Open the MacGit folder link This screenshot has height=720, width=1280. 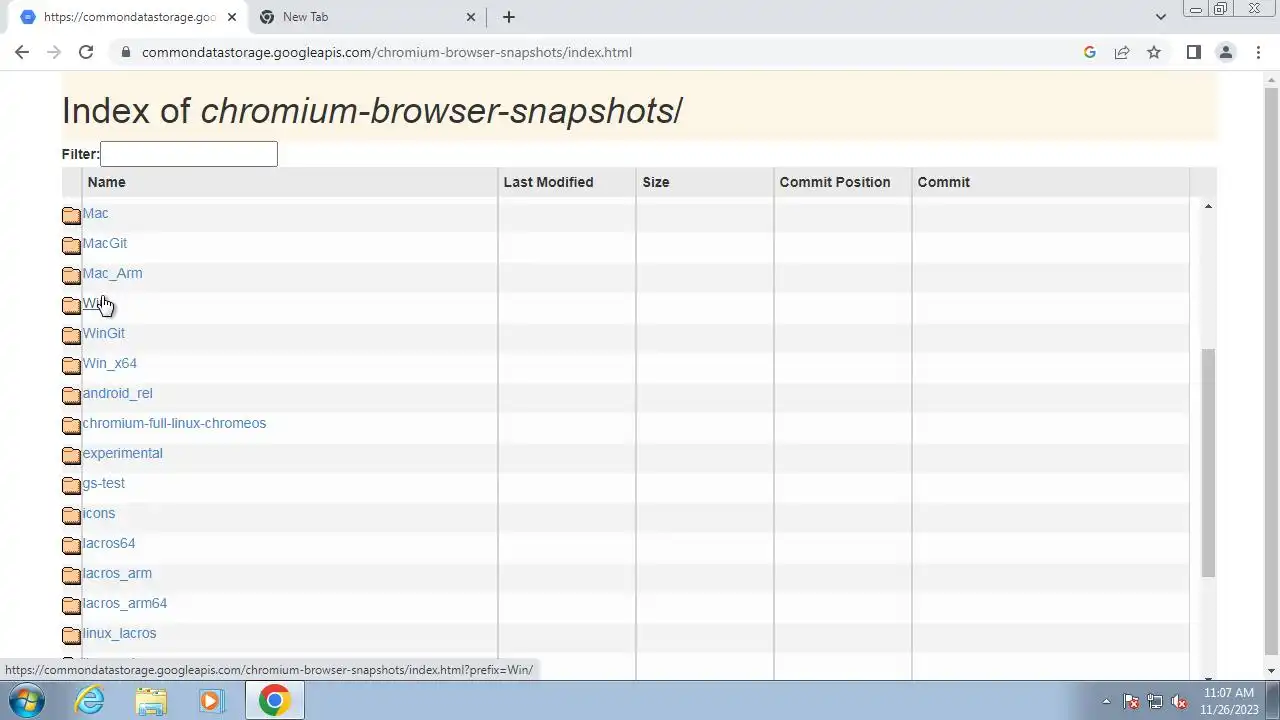click(104, 243)
